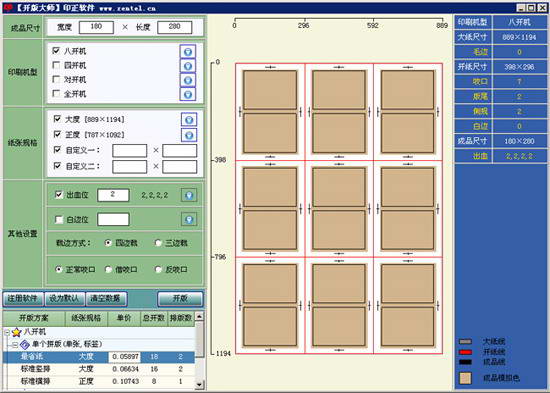Click the 长度 input field showing 280
Image resolution: width=550 pixels, height=393 pixels.
(x=175, y=27)
